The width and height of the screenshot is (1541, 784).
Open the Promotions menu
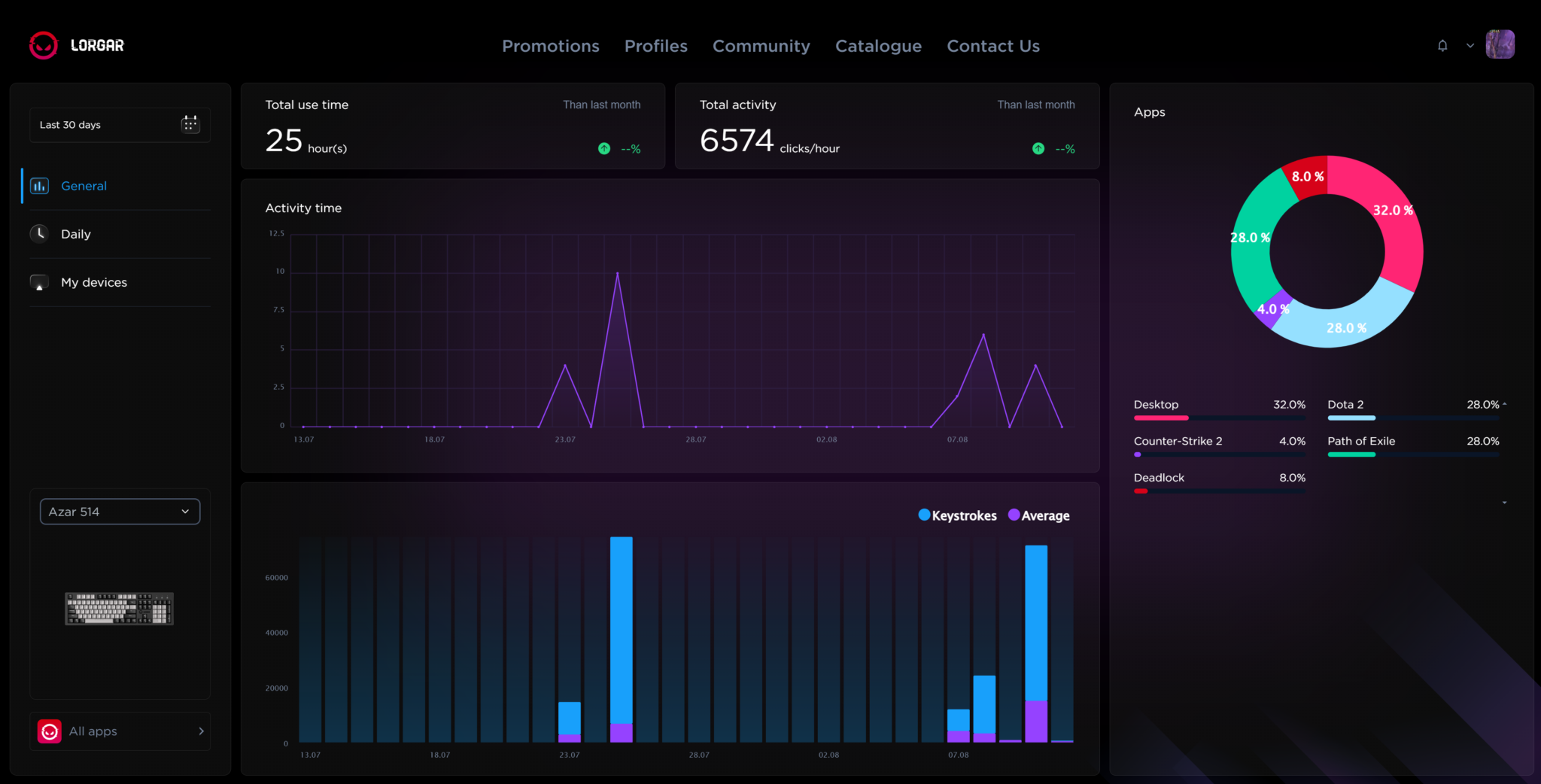551,46
